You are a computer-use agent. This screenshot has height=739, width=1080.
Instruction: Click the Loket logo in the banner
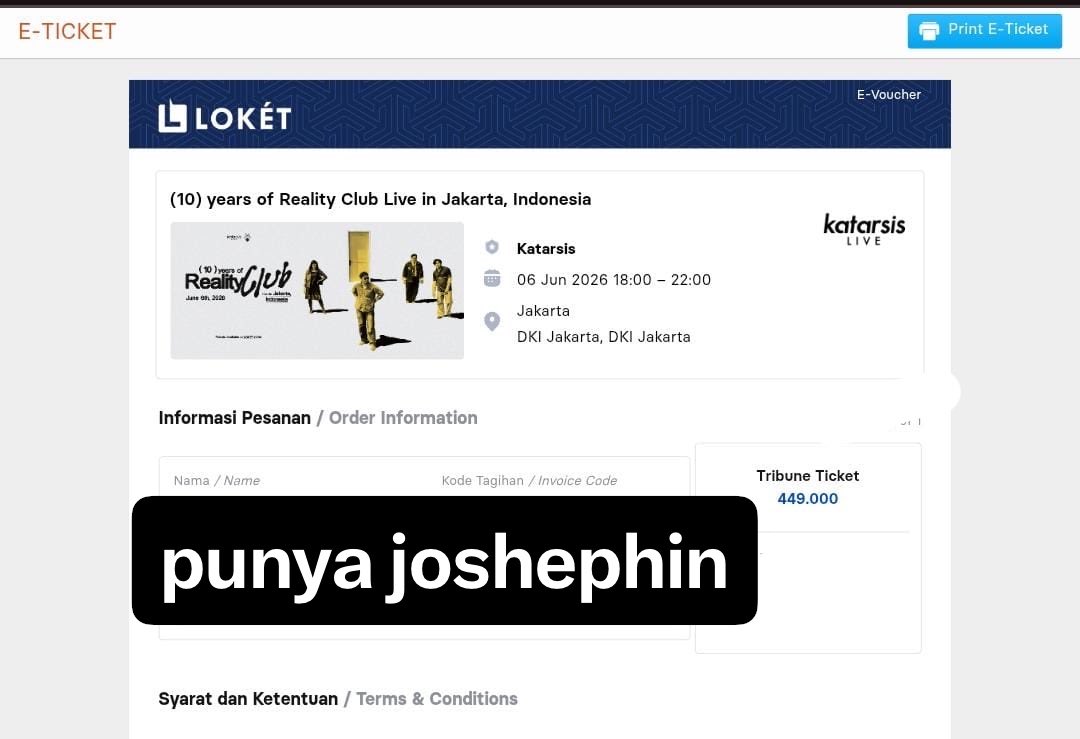coord(225,117)
